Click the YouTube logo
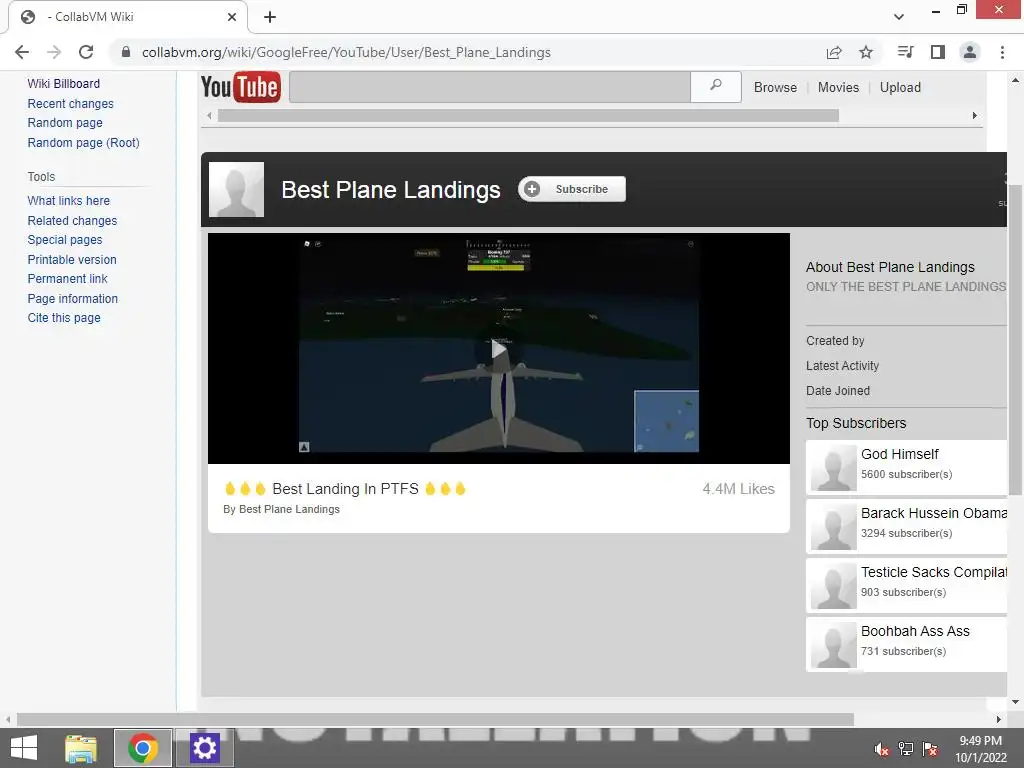 click(x=241, y=88)
